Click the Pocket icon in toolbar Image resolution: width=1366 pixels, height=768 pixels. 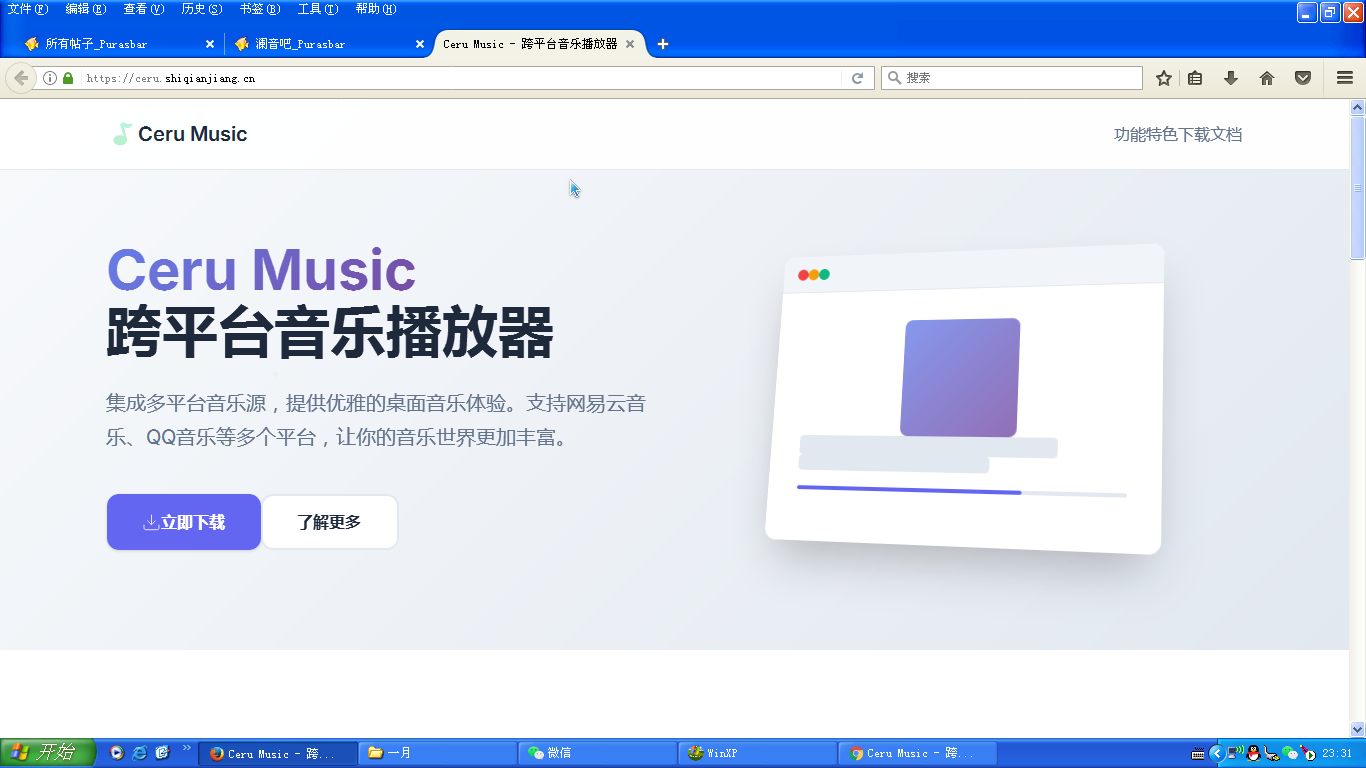[1302, 78]
